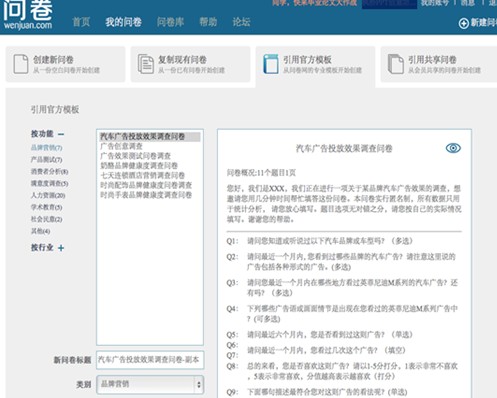Click the eye preview icon
Screen dimensions: 497x398
(453, 148)
